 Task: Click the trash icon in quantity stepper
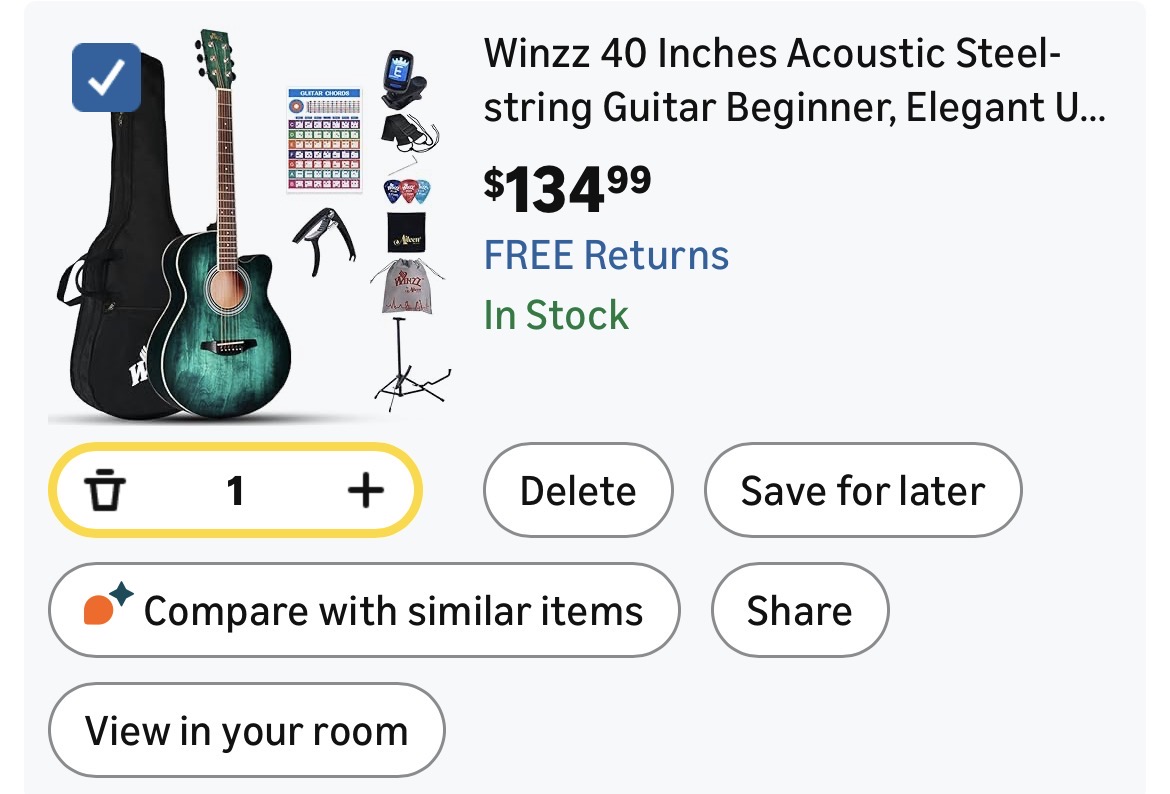(x=104, y=491)
